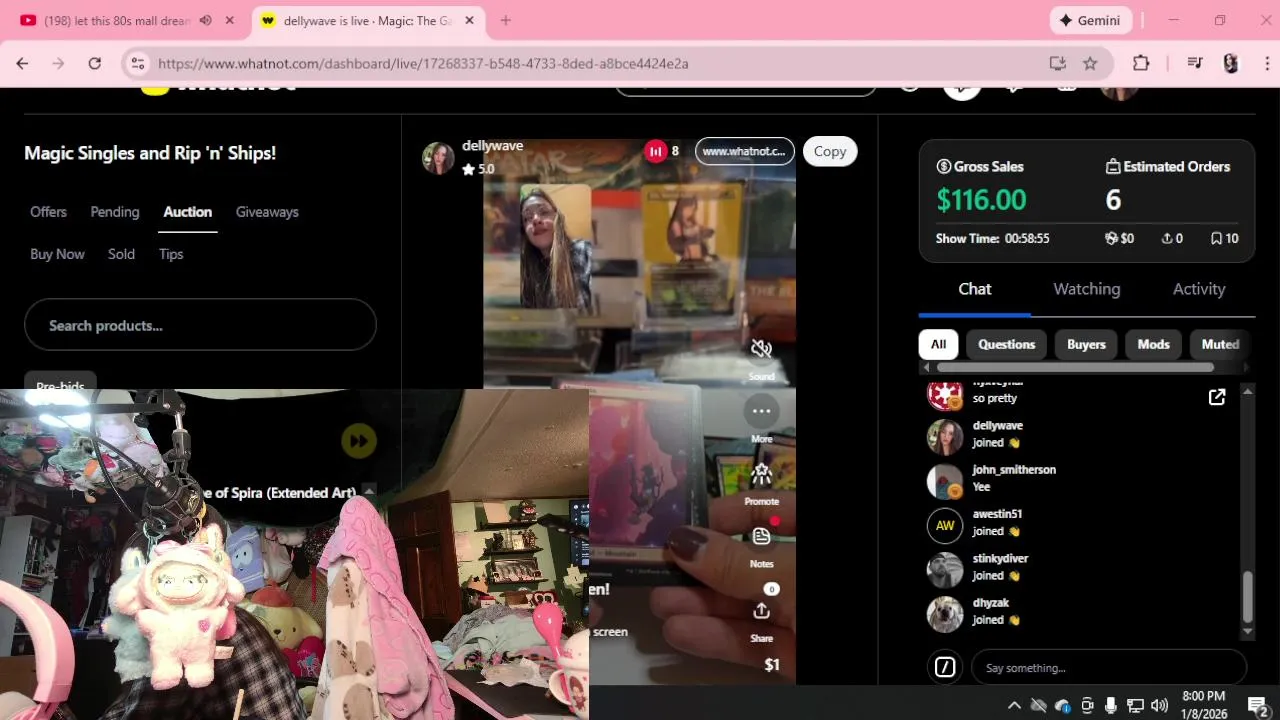Click stinkydiver in chat

1000,559
